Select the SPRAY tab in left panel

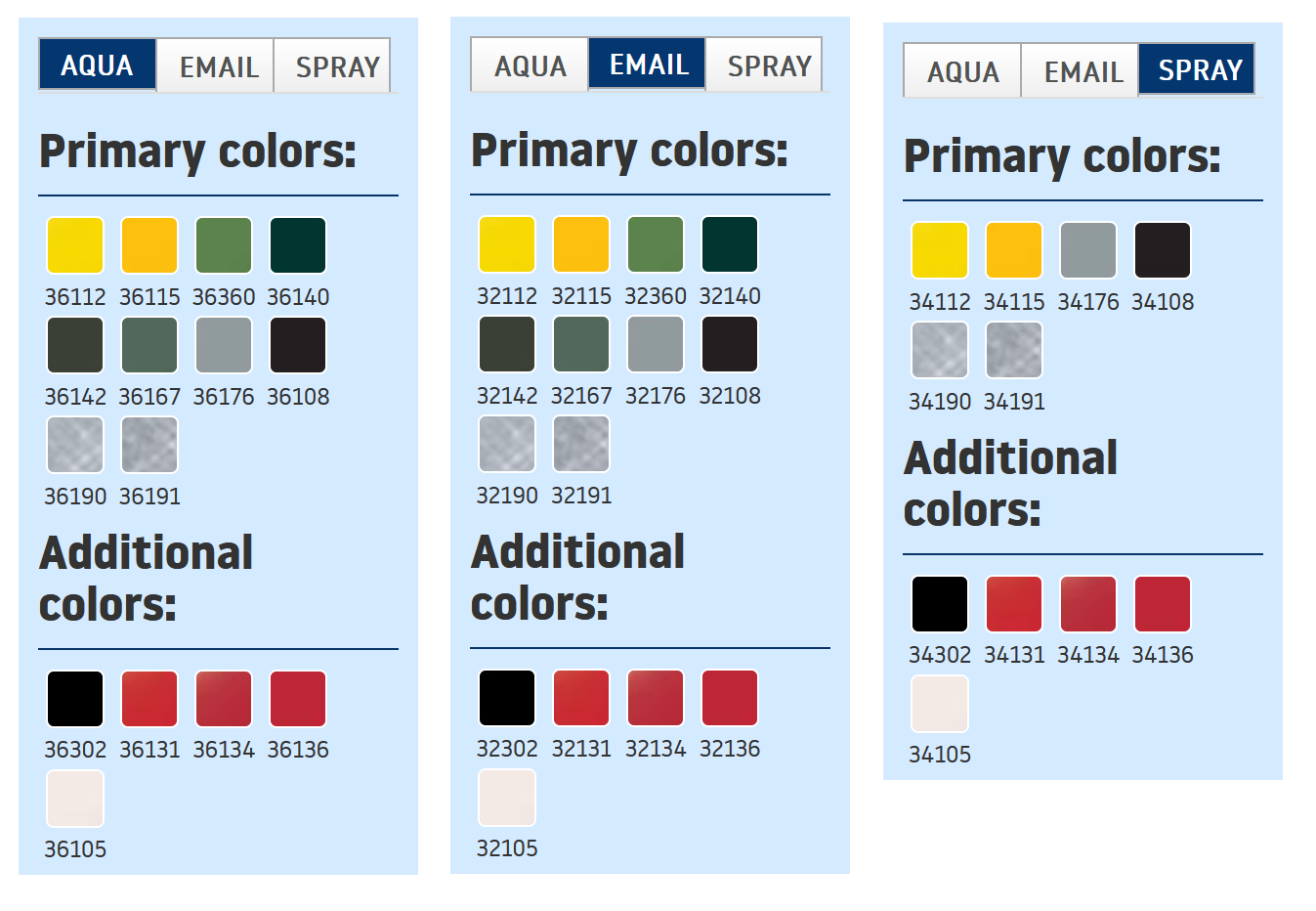click(x=336, y=66)
